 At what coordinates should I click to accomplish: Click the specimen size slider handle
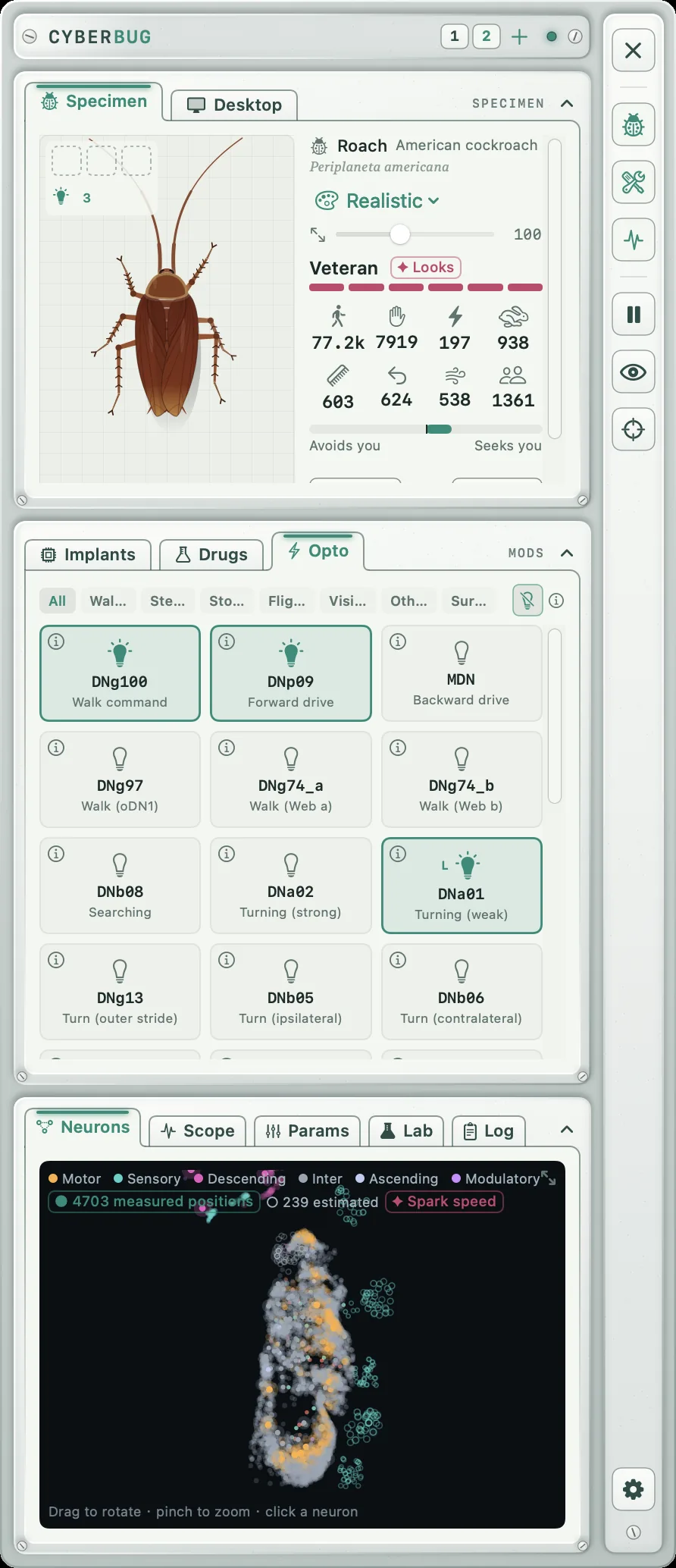(399, 234)
